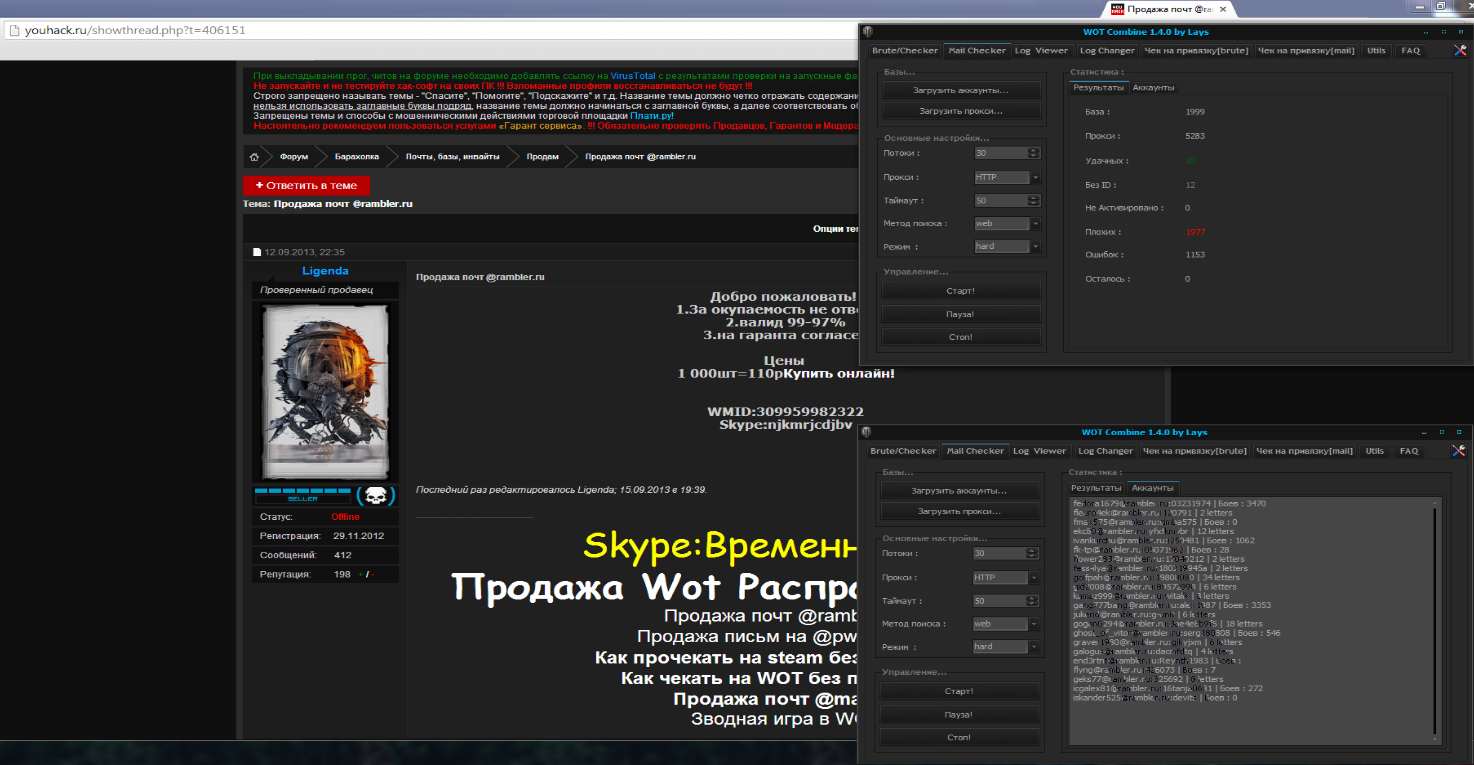Click the Стоп! button in lower window

[959, 737]
